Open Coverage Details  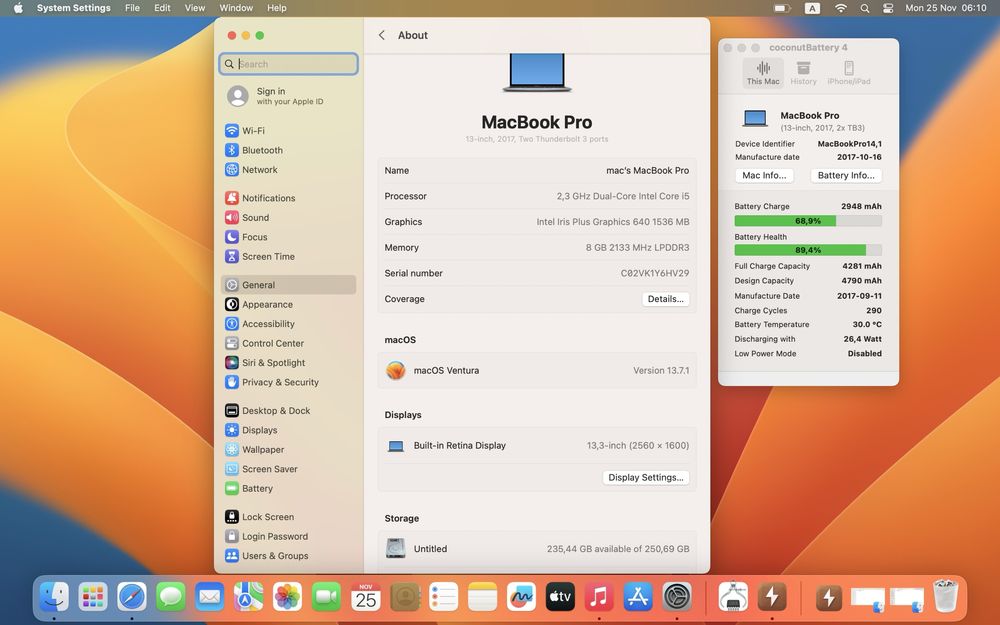coord(665,299)
